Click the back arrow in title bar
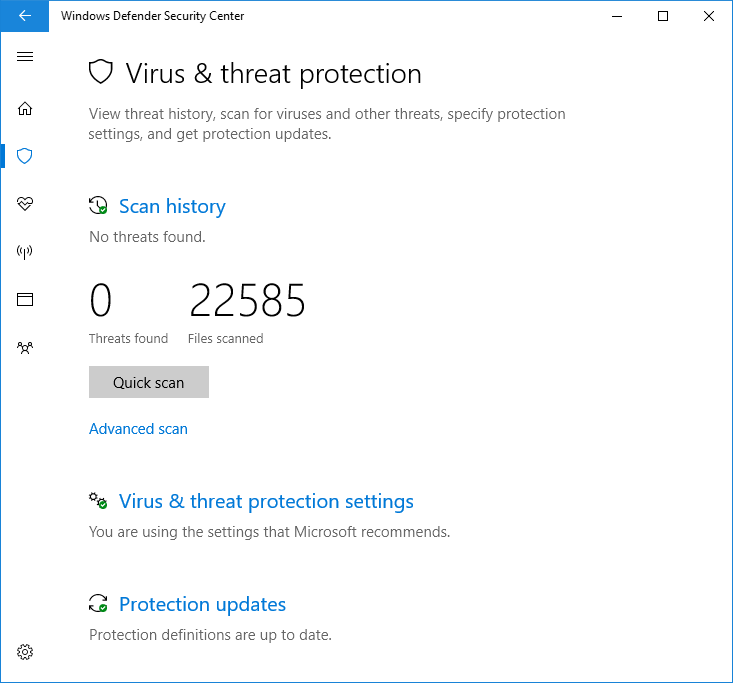 pos(25,16)
